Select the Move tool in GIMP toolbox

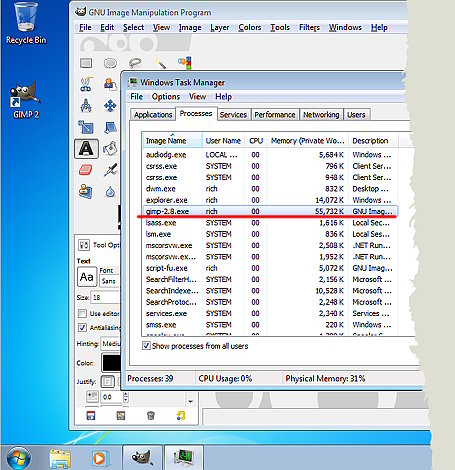110,106
